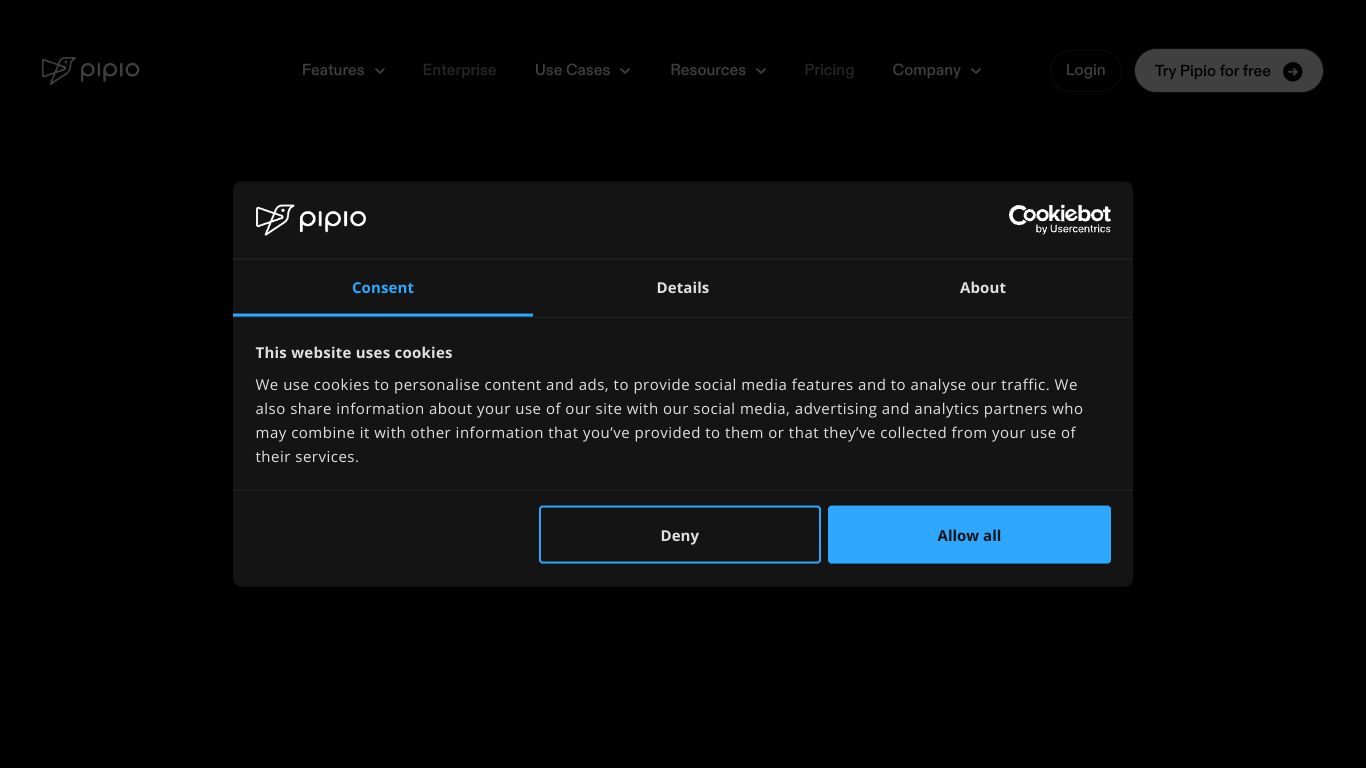
Task: Click the 'This website uses cookies' heading
Action: pyautogui.click(x=354, y=353)
